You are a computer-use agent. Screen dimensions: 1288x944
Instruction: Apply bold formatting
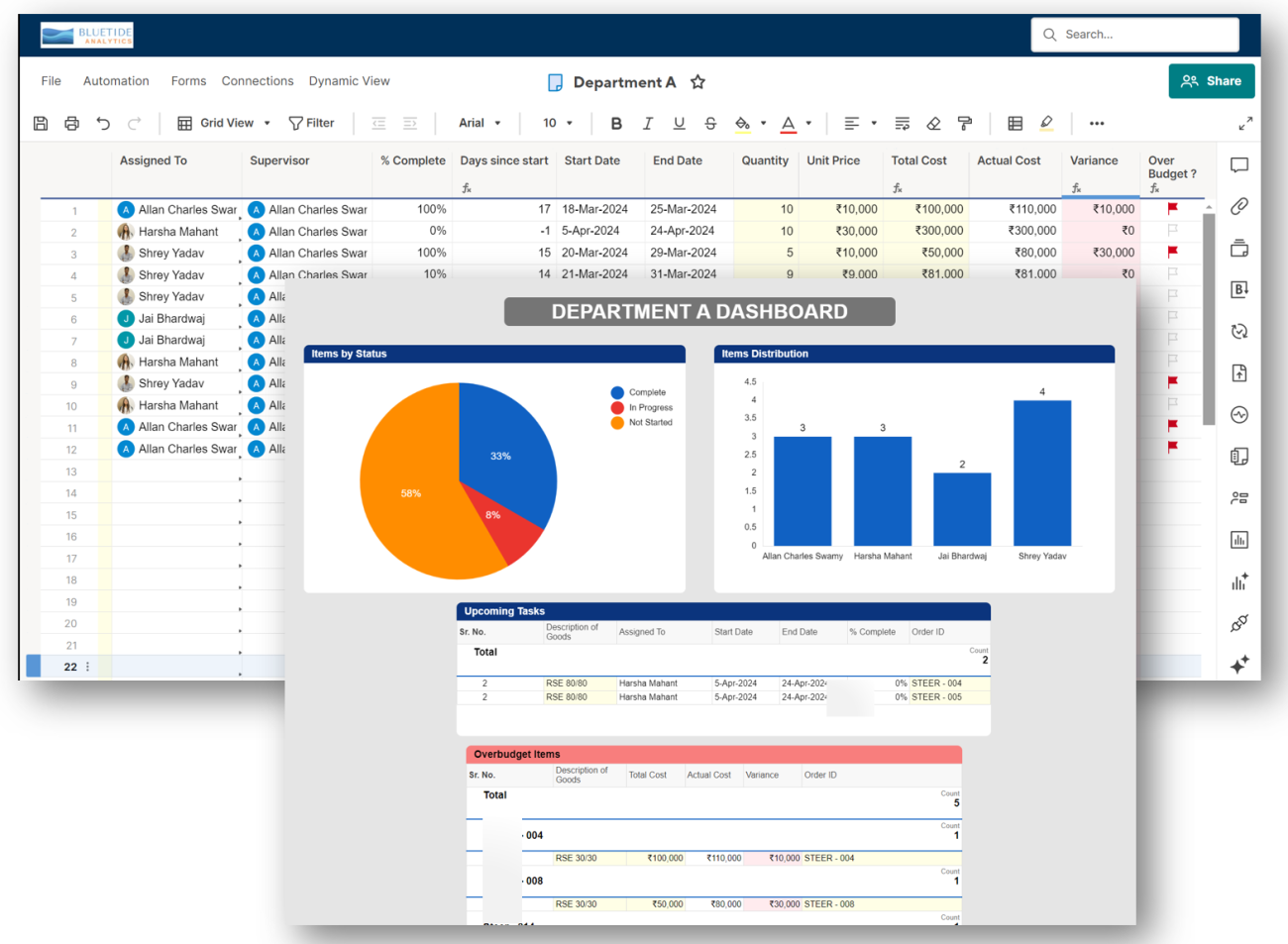[x=616, y=123]
